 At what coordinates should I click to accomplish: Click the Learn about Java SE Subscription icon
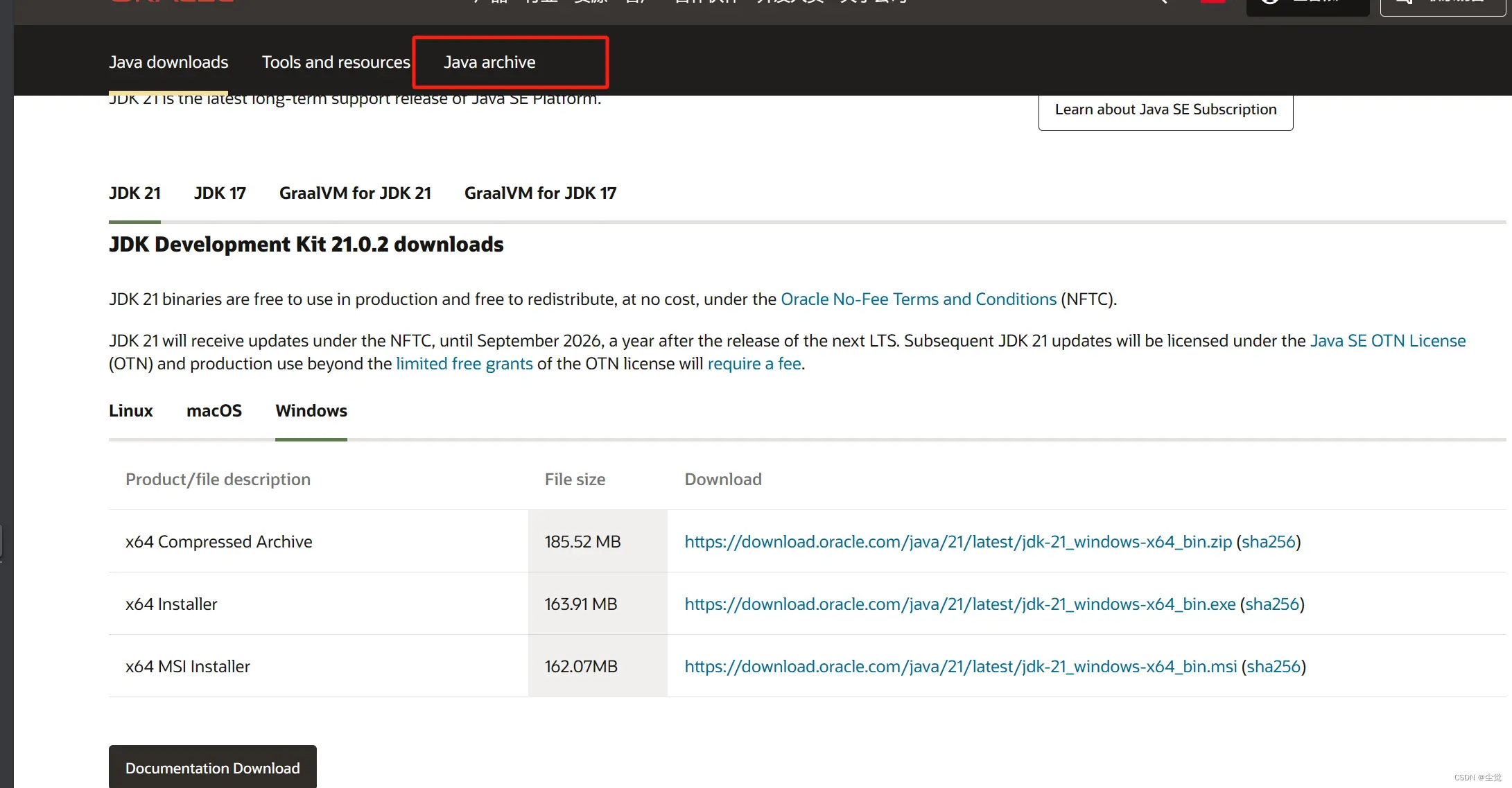coord(1165,109)
